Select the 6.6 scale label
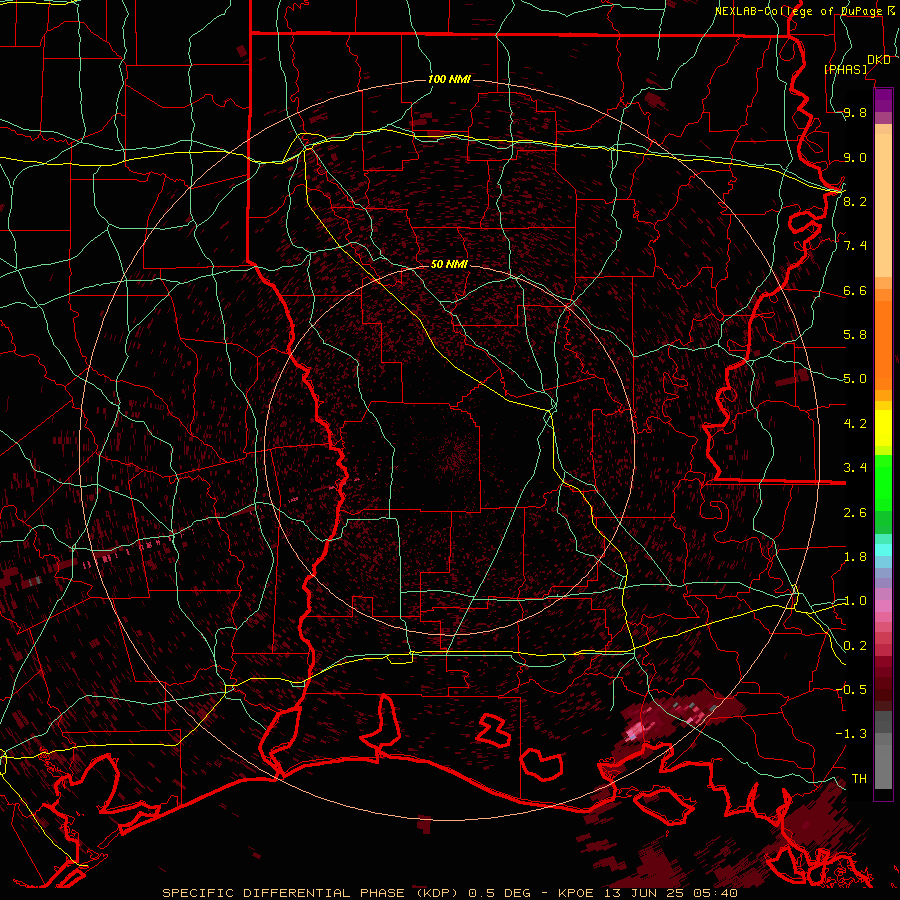The height and width of the screenshot is (900, 900). pyautogui.click(x=855, y=290)
